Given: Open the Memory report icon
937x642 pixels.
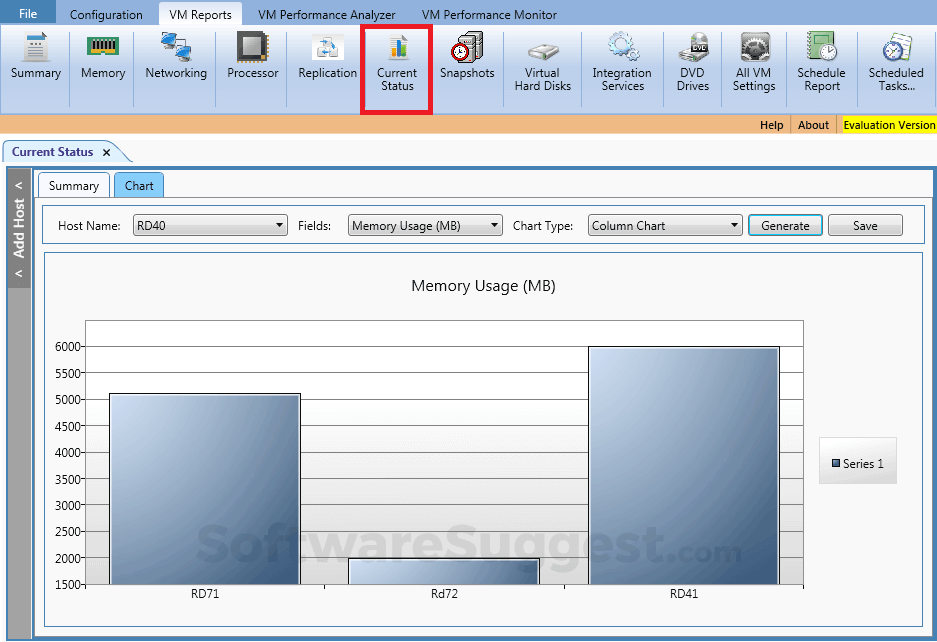Looking at the screenshot, I should 101,62.
